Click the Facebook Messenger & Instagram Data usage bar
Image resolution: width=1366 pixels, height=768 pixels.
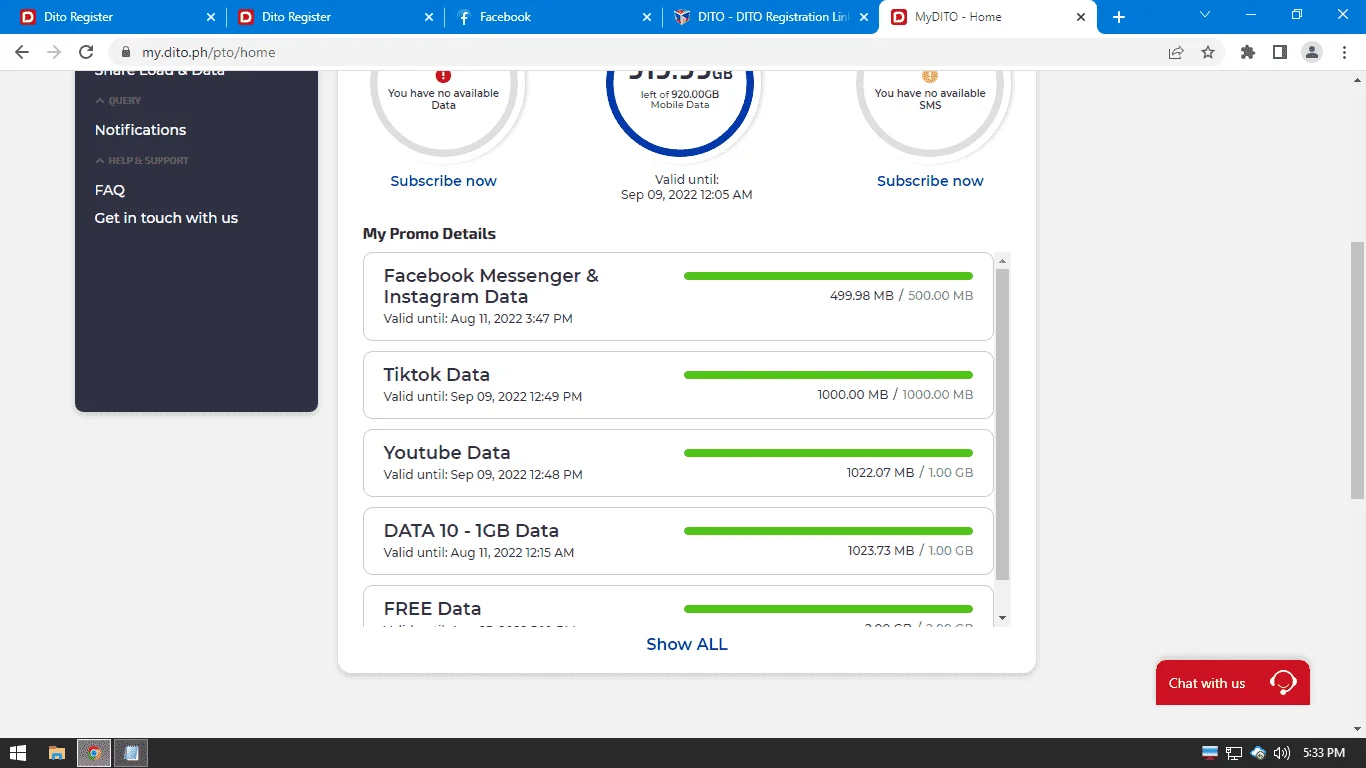pos(828,276)
